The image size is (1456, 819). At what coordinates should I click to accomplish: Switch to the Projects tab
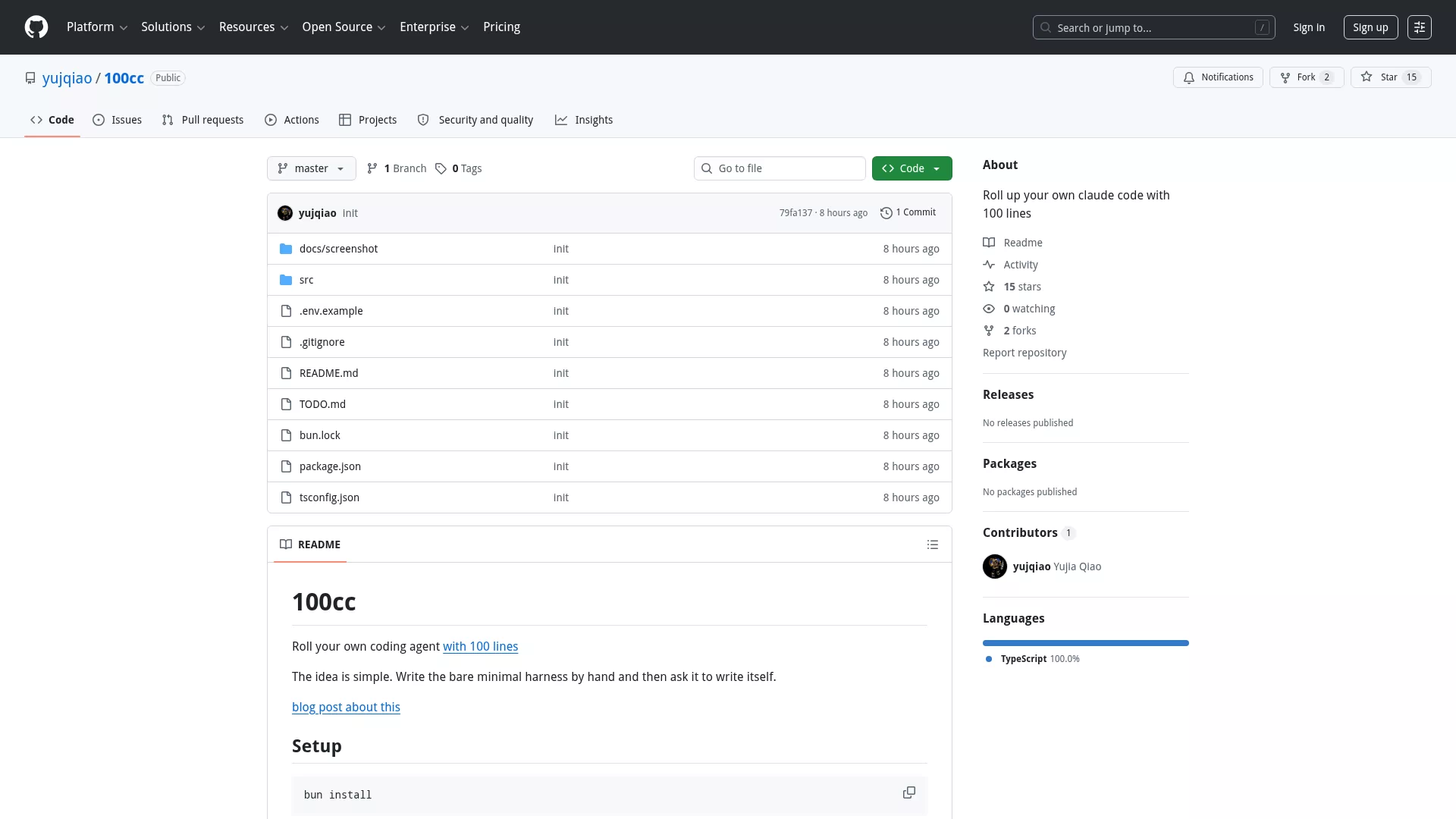pos(368,120)
